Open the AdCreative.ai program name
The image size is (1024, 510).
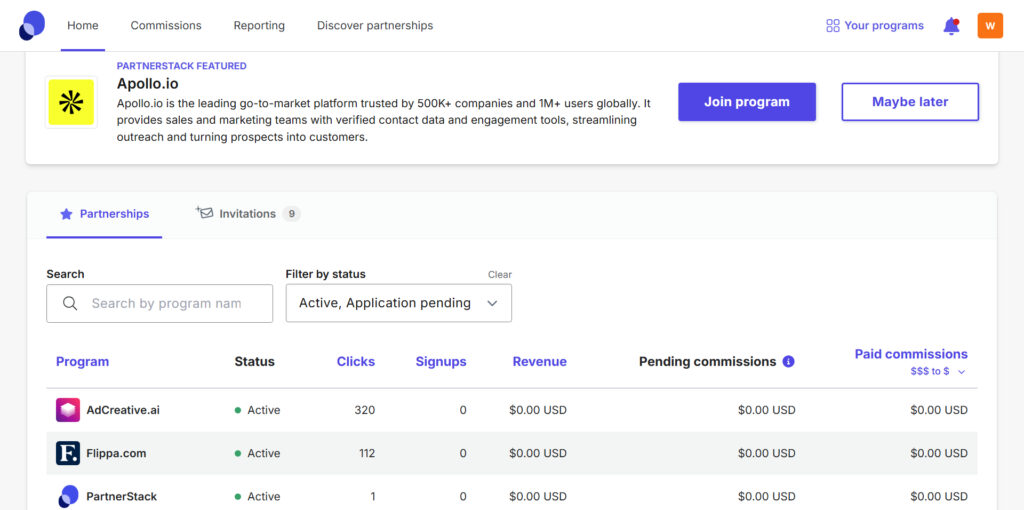pos(123,410)
